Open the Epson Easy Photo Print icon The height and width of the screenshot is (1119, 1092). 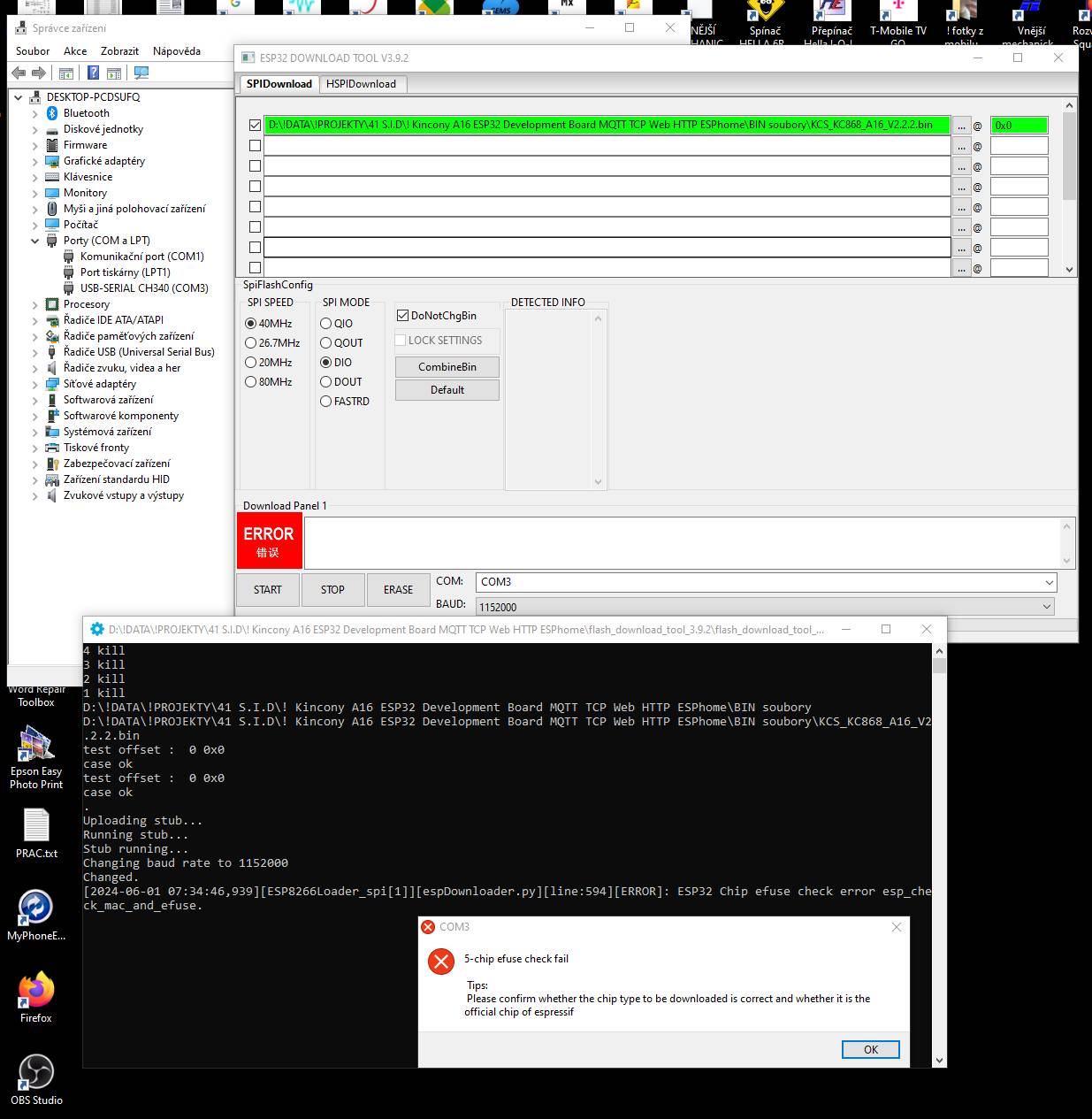[x=36, y=744]
